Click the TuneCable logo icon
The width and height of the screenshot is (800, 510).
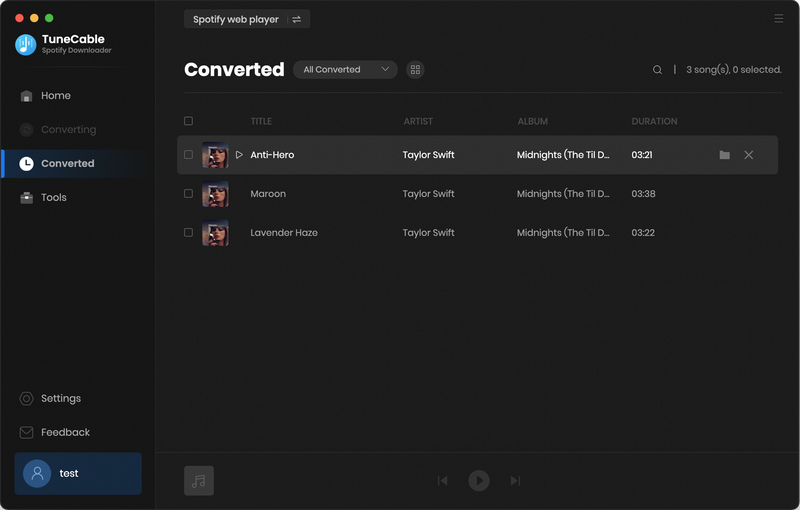point(26,44)
